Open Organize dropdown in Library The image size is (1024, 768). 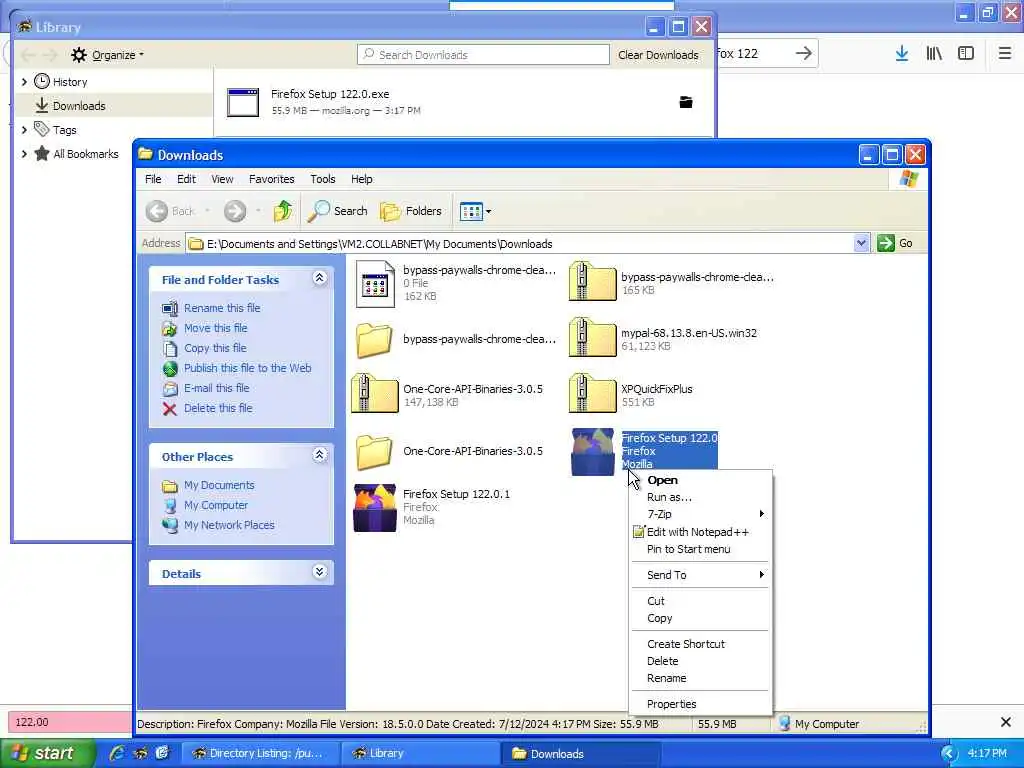click(x=108, y=55)
